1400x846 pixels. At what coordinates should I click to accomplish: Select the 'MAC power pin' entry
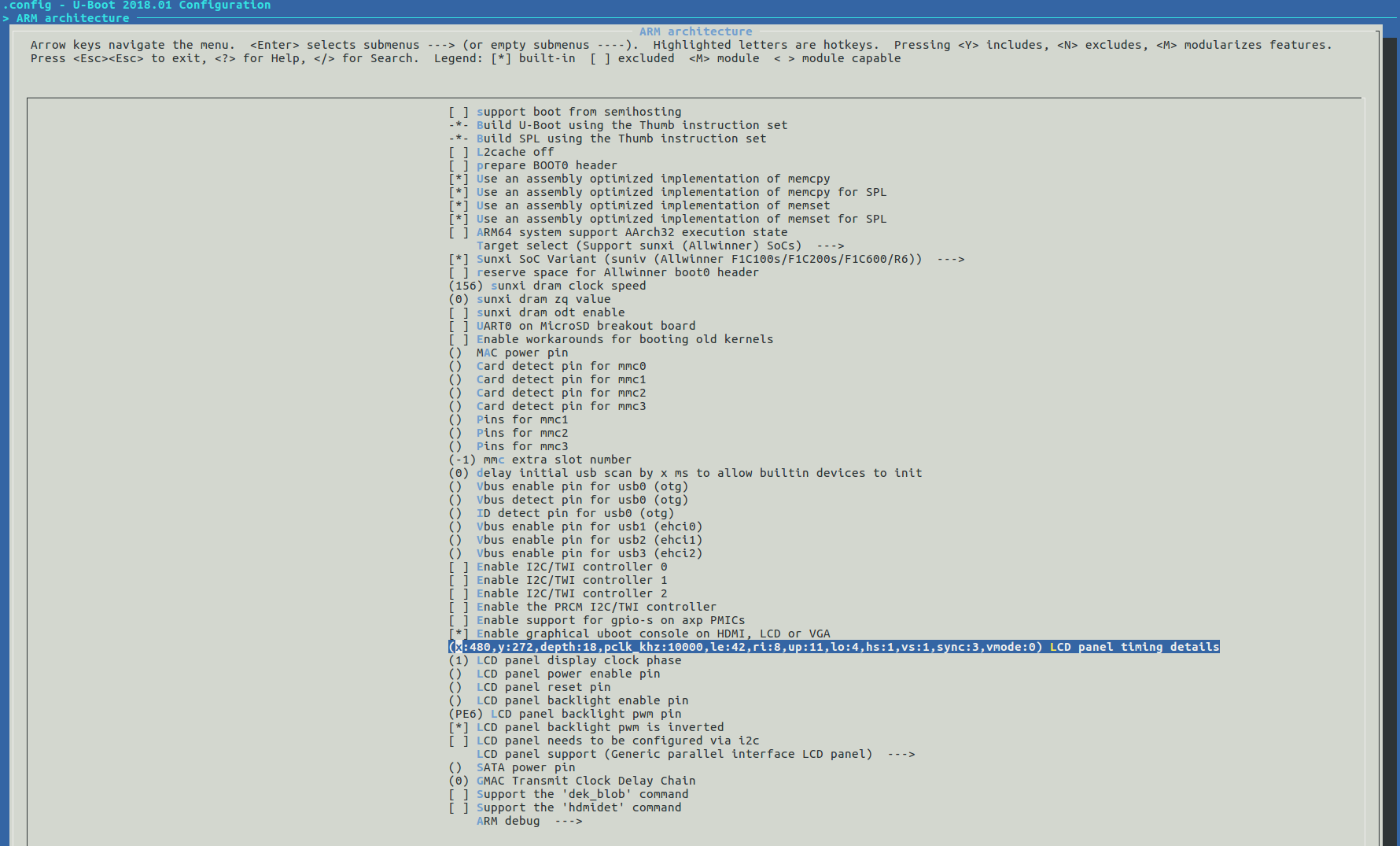click(x=508, y=353)
